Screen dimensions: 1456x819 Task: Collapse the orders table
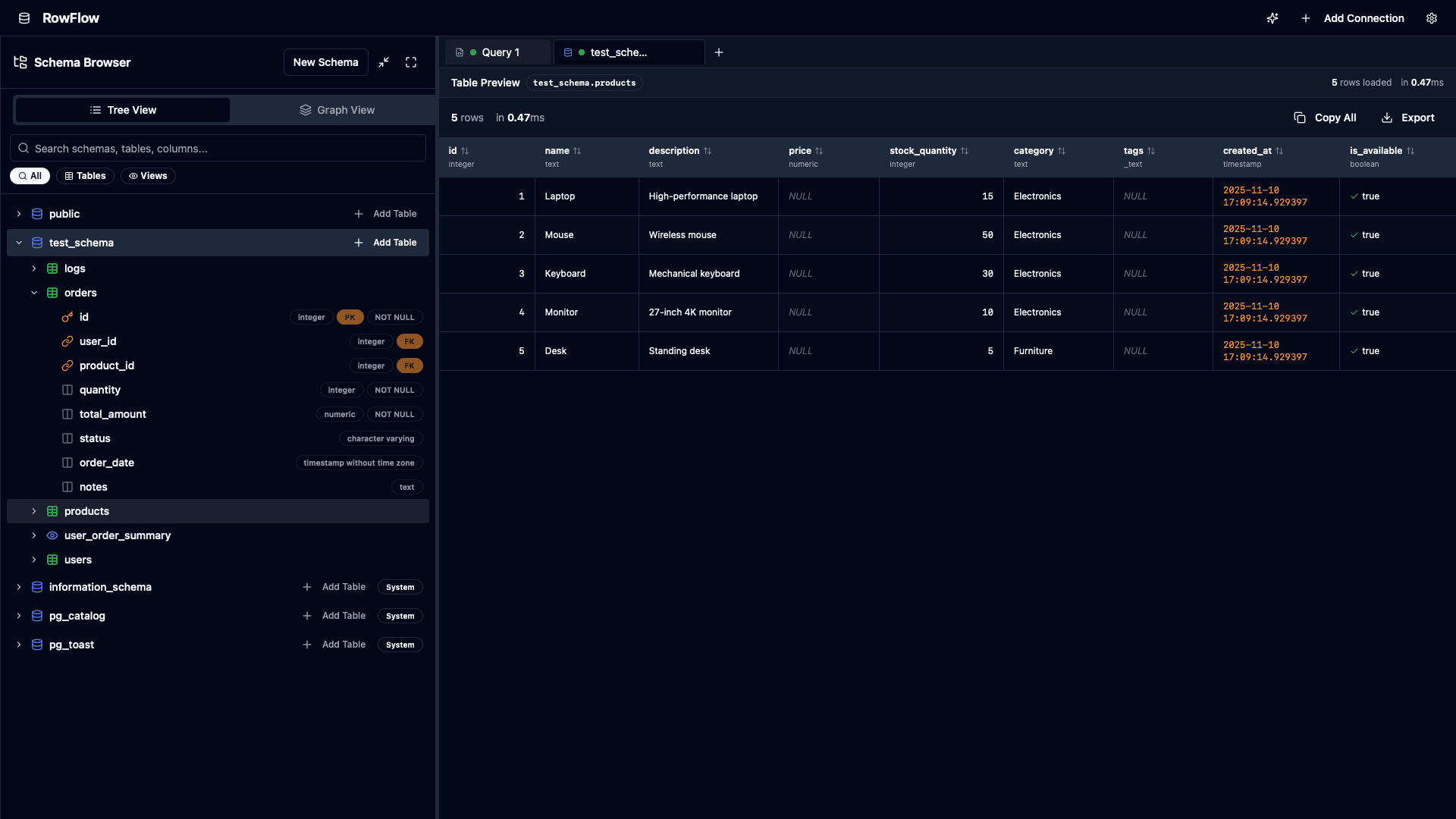(x=33, y=292)
